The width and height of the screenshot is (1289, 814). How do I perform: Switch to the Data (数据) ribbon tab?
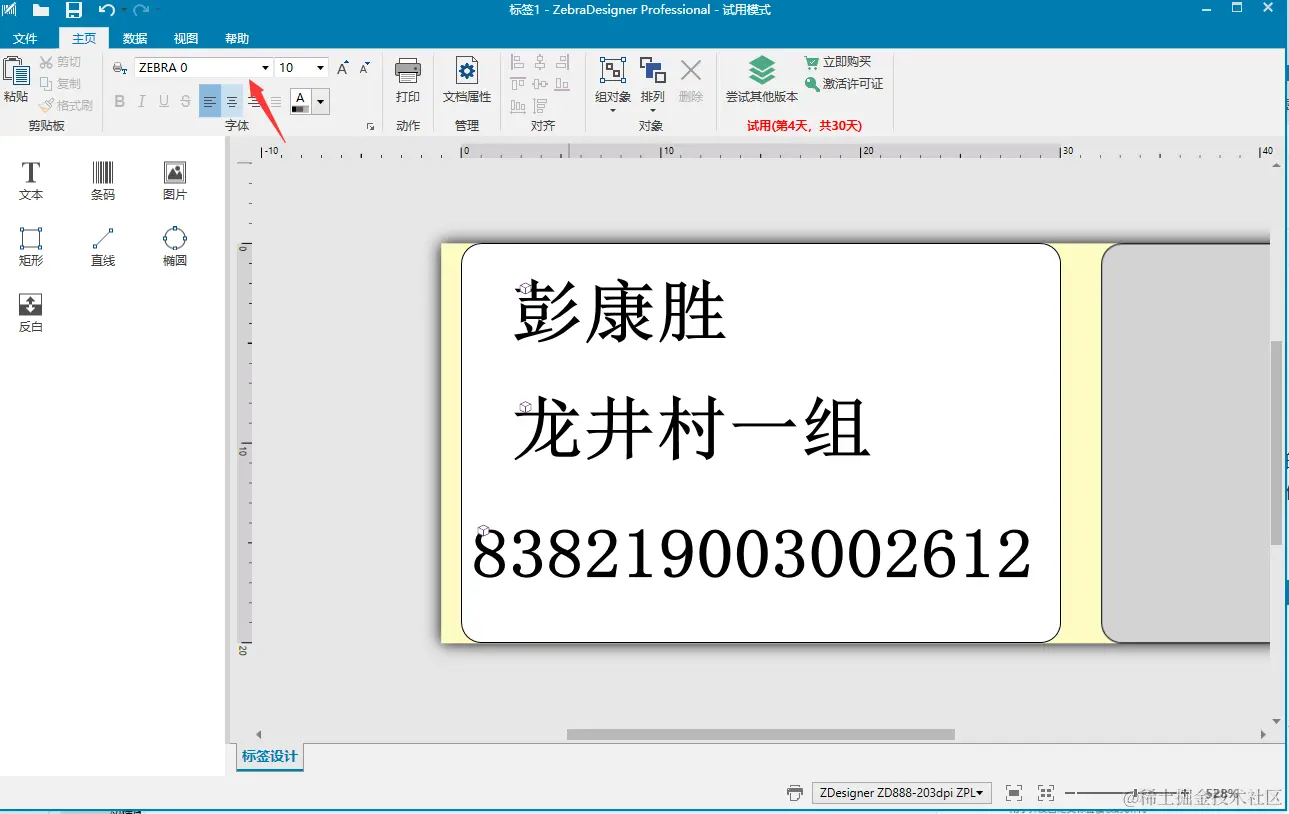coord(135,38)
